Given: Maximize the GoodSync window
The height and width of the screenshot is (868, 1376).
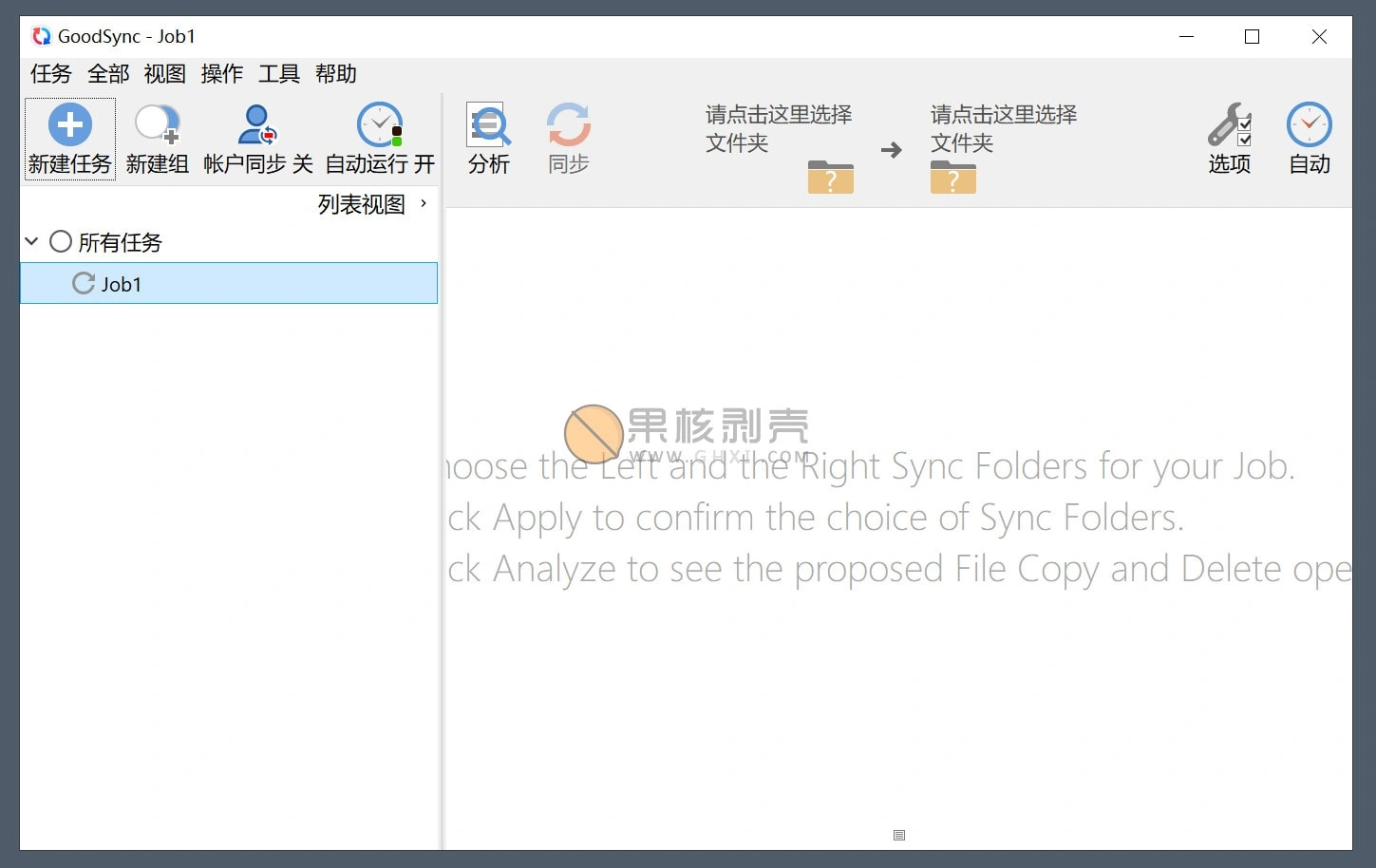Looking at the screenshot, I should (x=1252, y=36).
